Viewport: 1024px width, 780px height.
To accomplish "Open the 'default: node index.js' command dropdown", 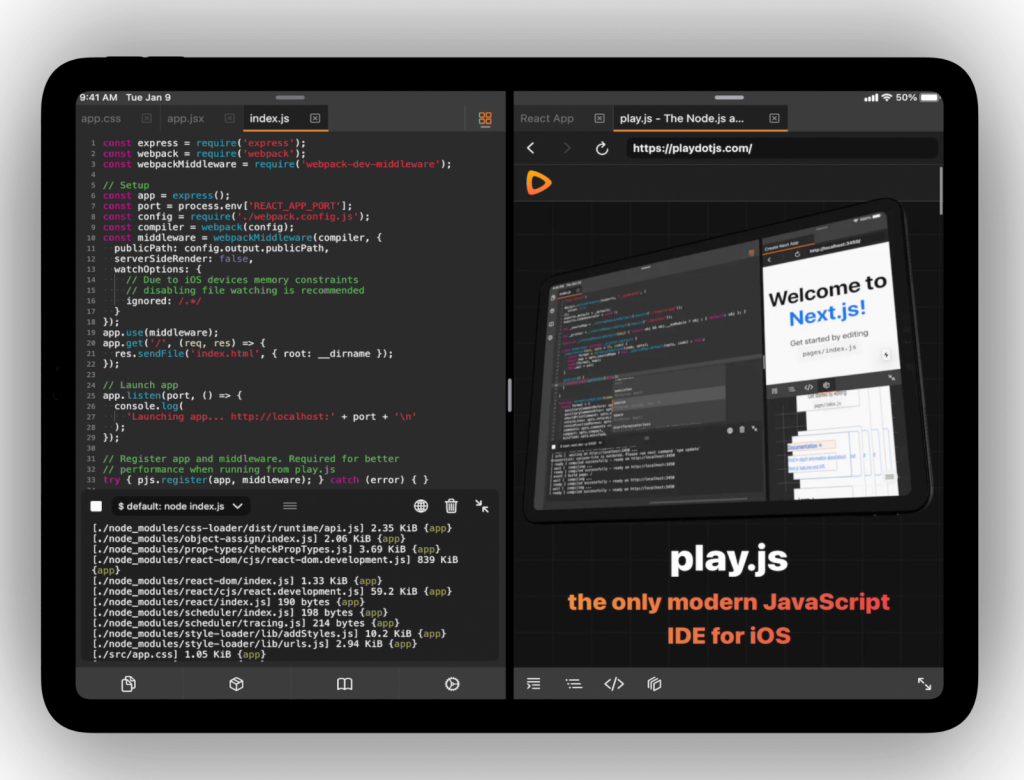I will pyautogui.click(x=180, y=506).
